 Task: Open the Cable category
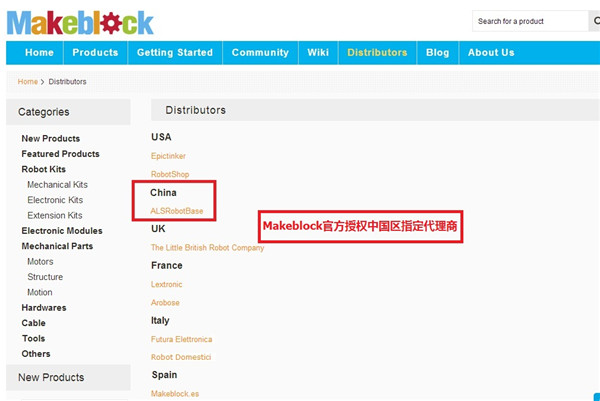point(34,323)
